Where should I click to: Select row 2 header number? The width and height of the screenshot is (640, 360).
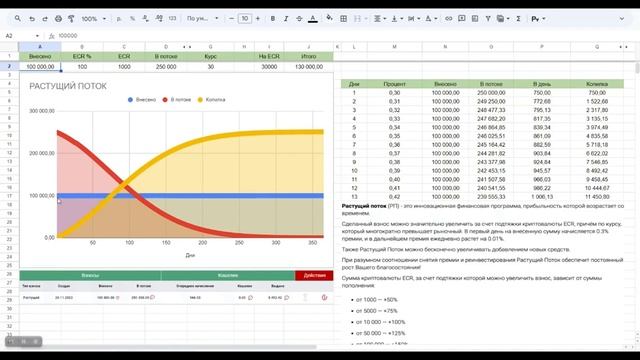tap(9, 67)
